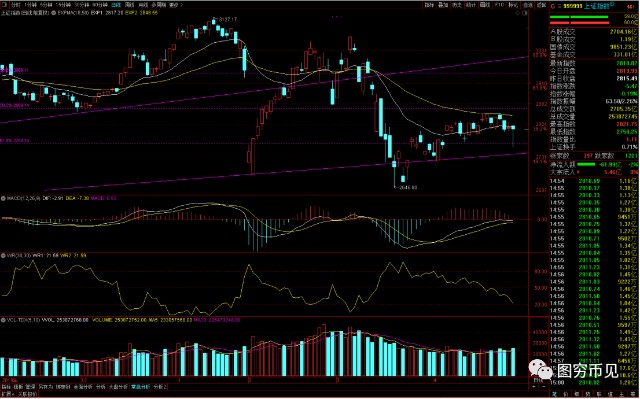Click 关联报价 in bottom bar
Viewport: 640px width, 399px height.
(x=28, y=395)
